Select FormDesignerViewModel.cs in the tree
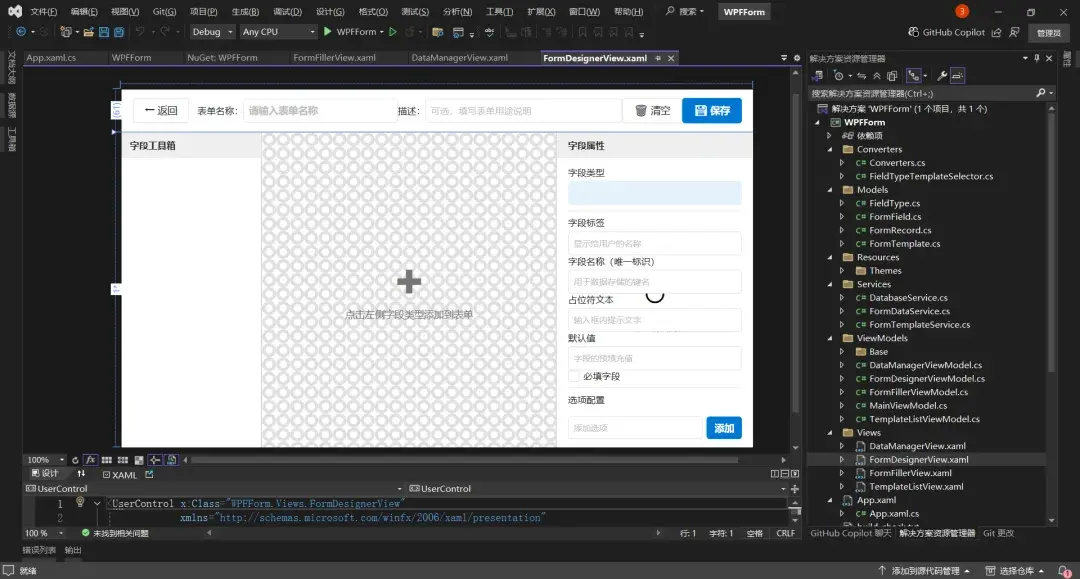 926,379
